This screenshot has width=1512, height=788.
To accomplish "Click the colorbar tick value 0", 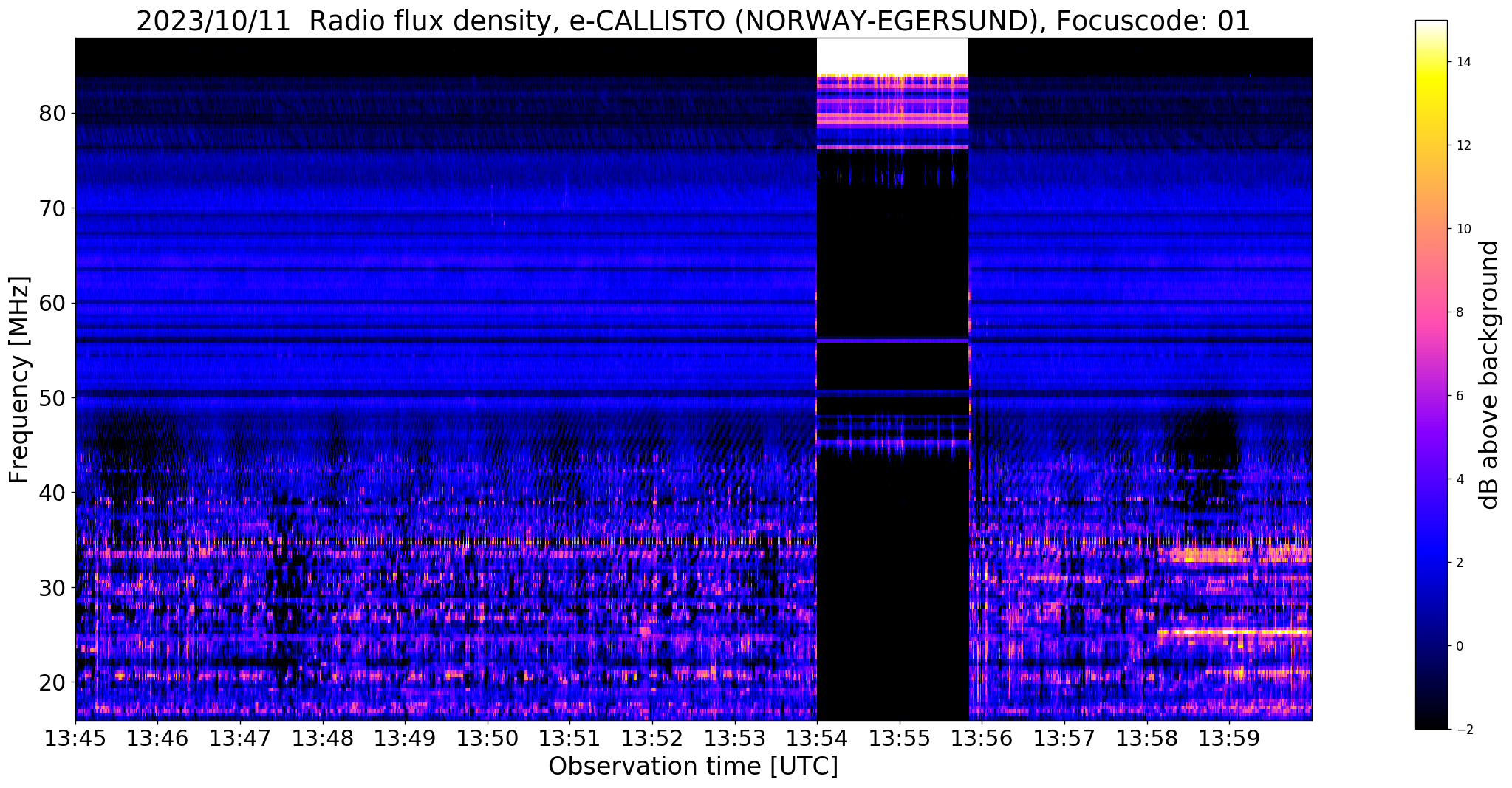I will 1460,646.
